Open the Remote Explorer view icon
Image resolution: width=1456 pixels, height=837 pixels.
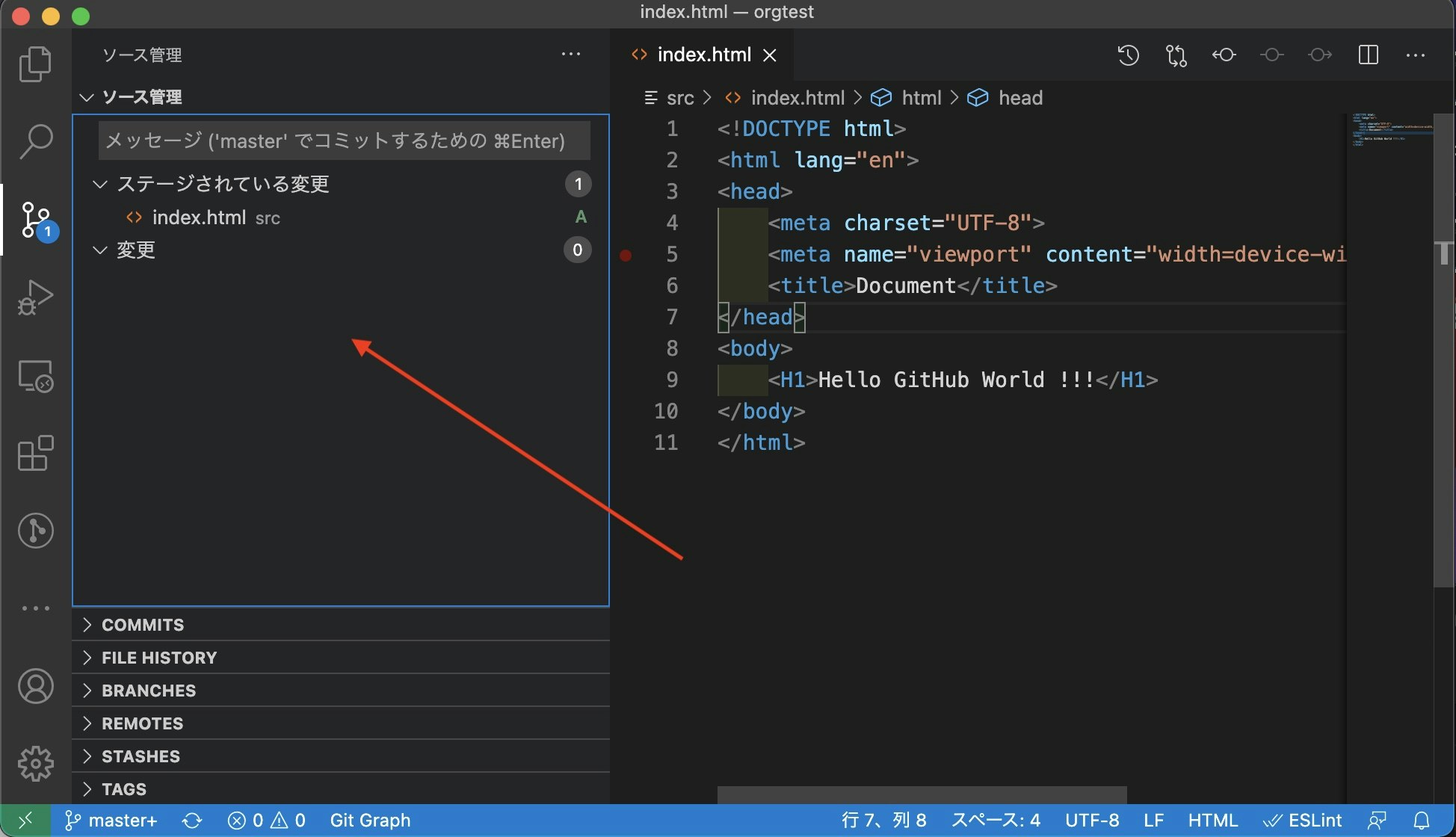35,376
